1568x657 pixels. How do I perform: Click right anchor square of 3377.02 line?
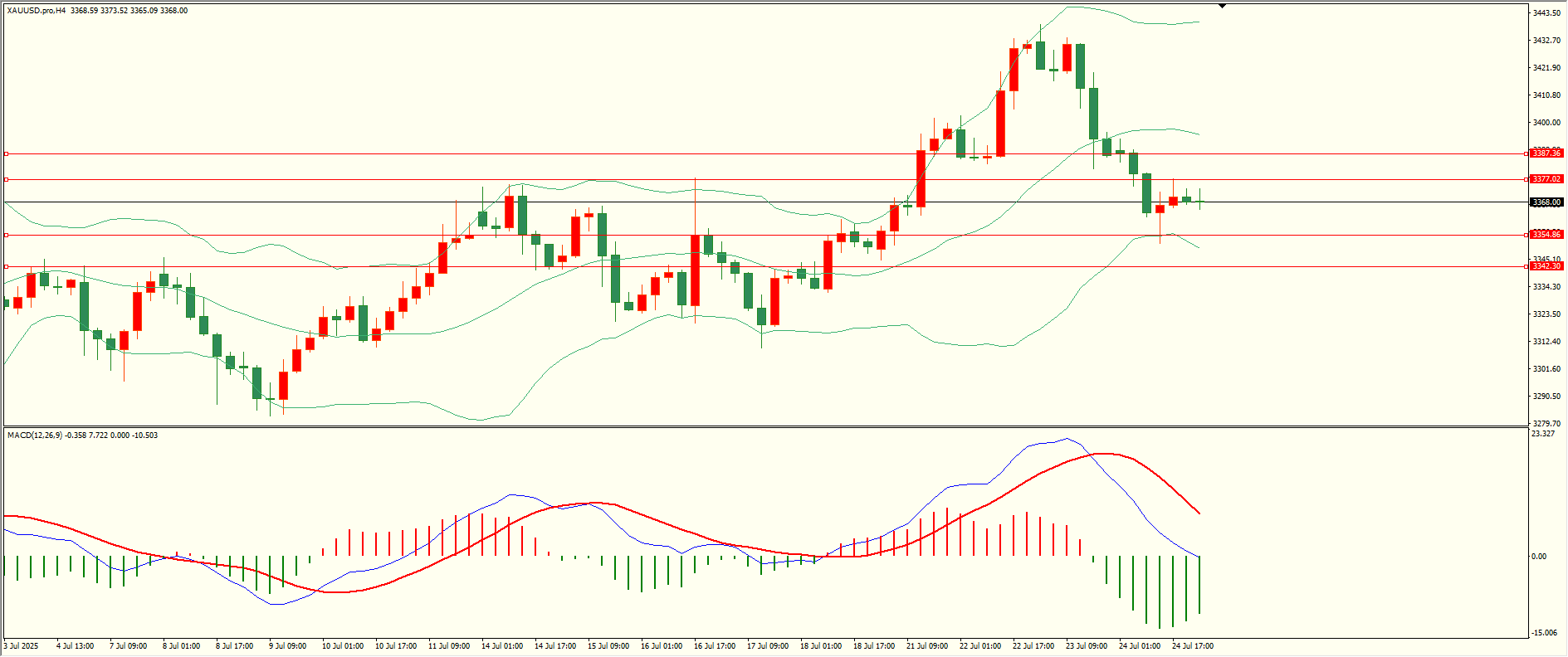click(1526, 179)
